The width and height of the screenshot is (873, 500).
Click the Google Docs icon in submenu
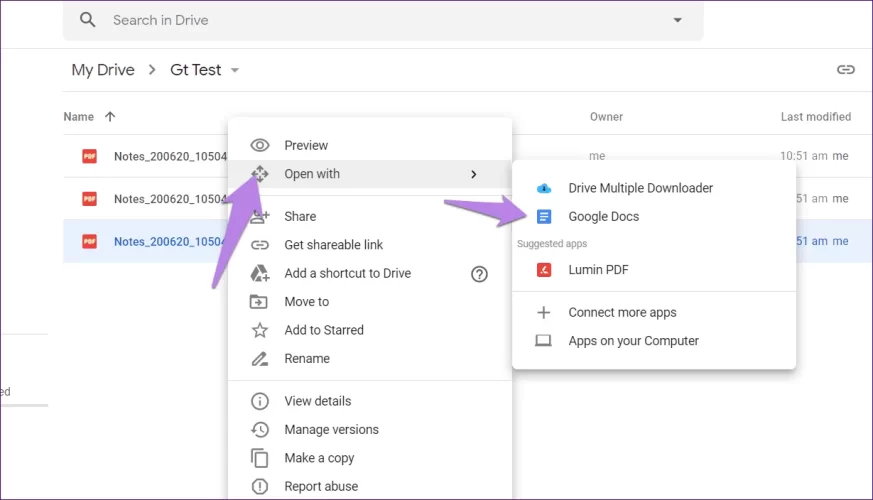point(544,217)
